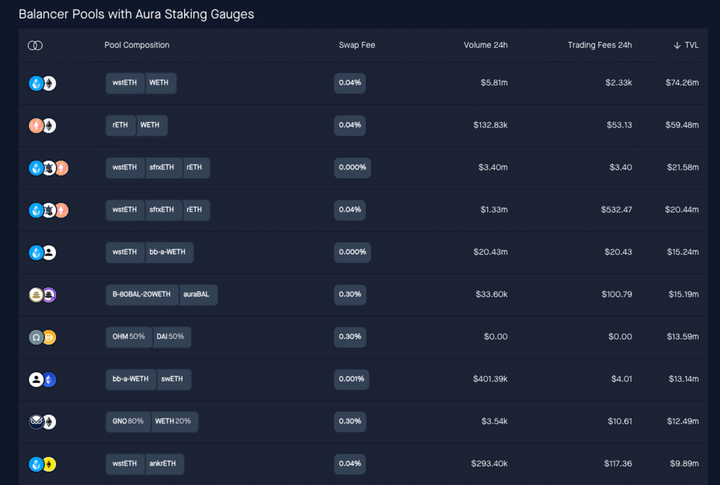The height and width of the screenshot is (485, 720).
Task: Click the pool tokens icon in table header
Action: coord(35,46)
